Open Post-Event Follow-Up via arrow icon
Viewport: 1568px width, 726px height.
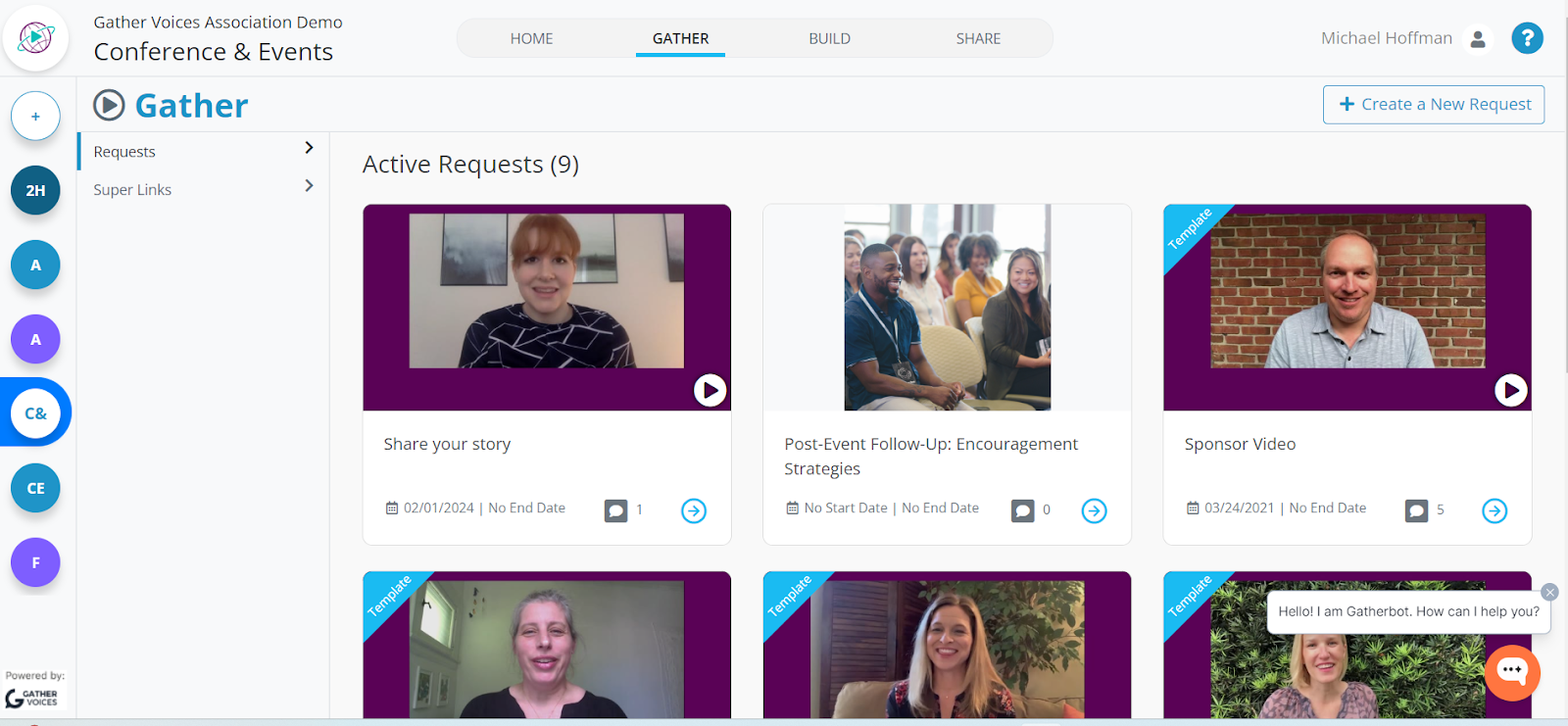(x=1094, y=510)
